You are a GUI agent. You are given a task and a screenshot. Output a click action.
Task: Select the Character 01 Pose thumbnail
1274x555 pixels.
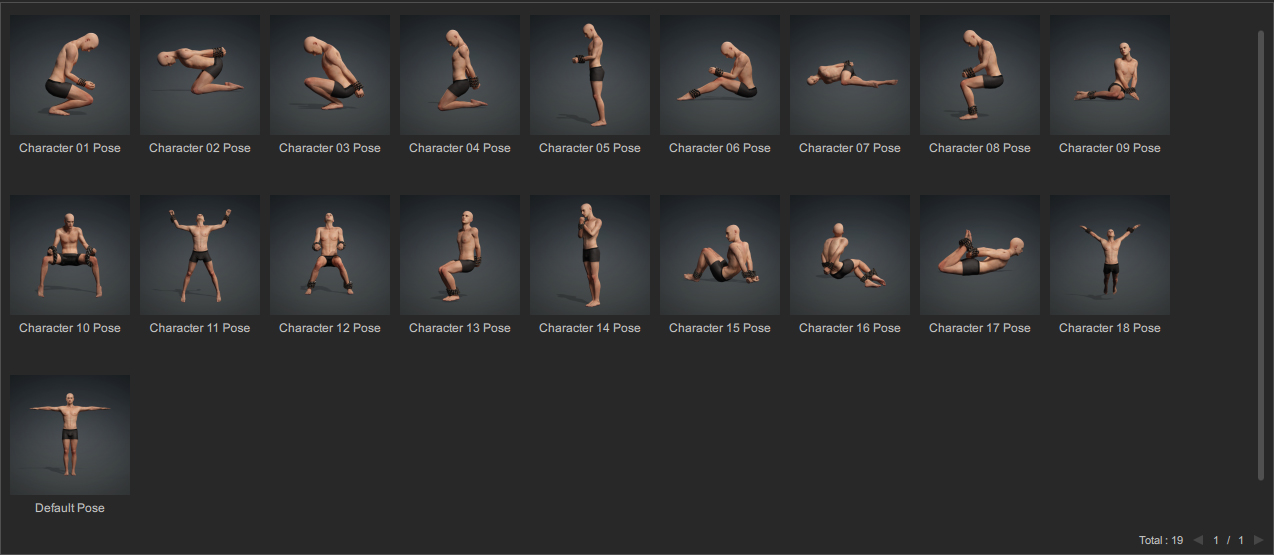(70, 75)
